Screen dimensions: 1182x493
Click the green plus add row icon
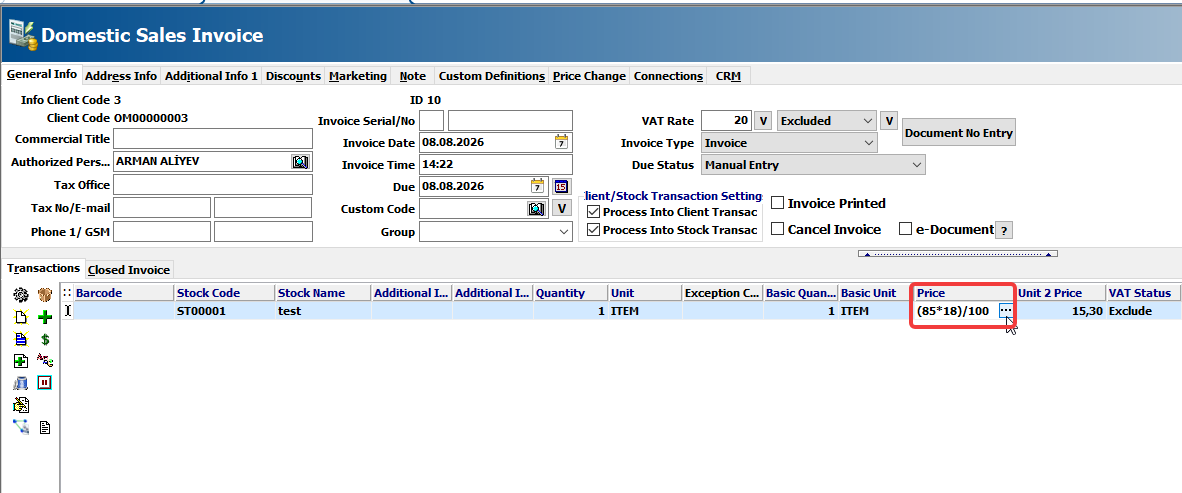click(45, 317)
